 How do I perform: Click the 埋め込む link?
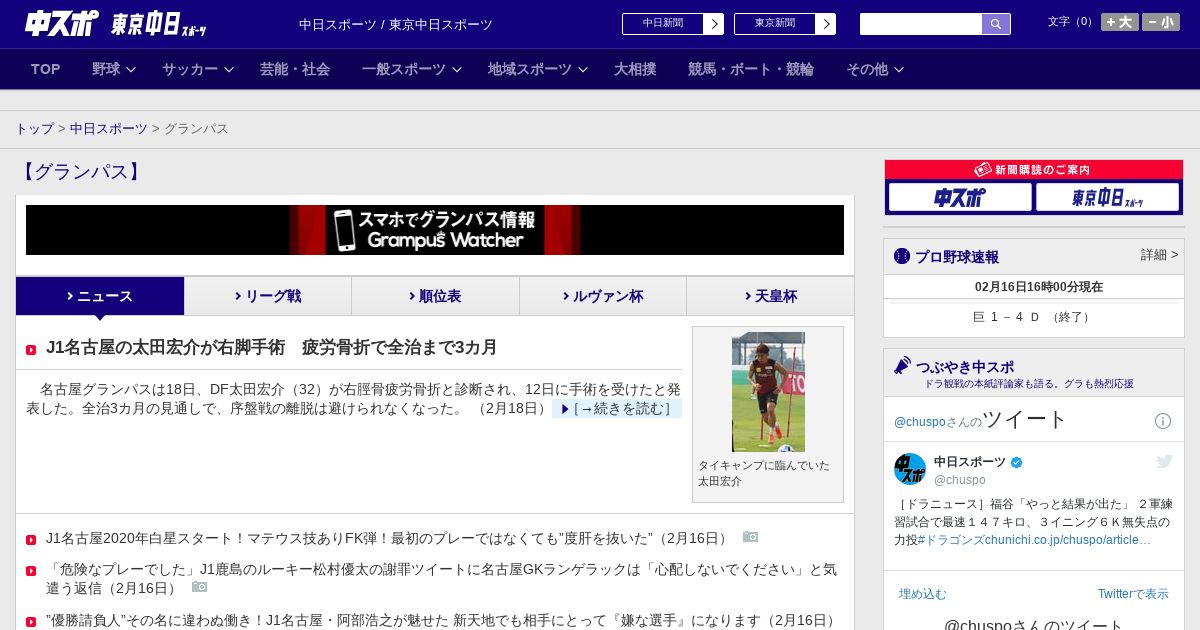[922, 594]
